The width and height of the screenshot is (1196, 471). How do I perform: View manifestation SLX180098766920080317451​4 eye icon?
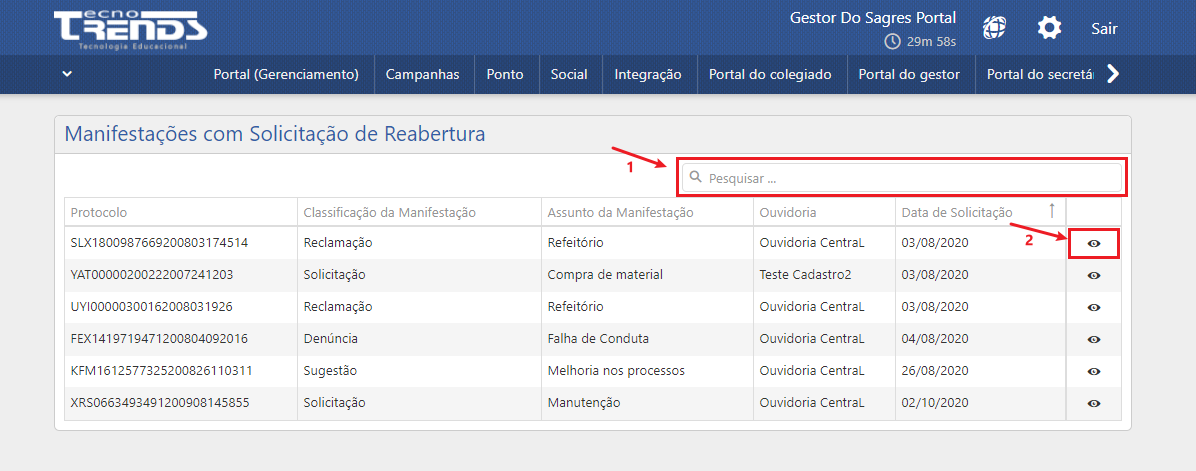(x=1093, y=243)
